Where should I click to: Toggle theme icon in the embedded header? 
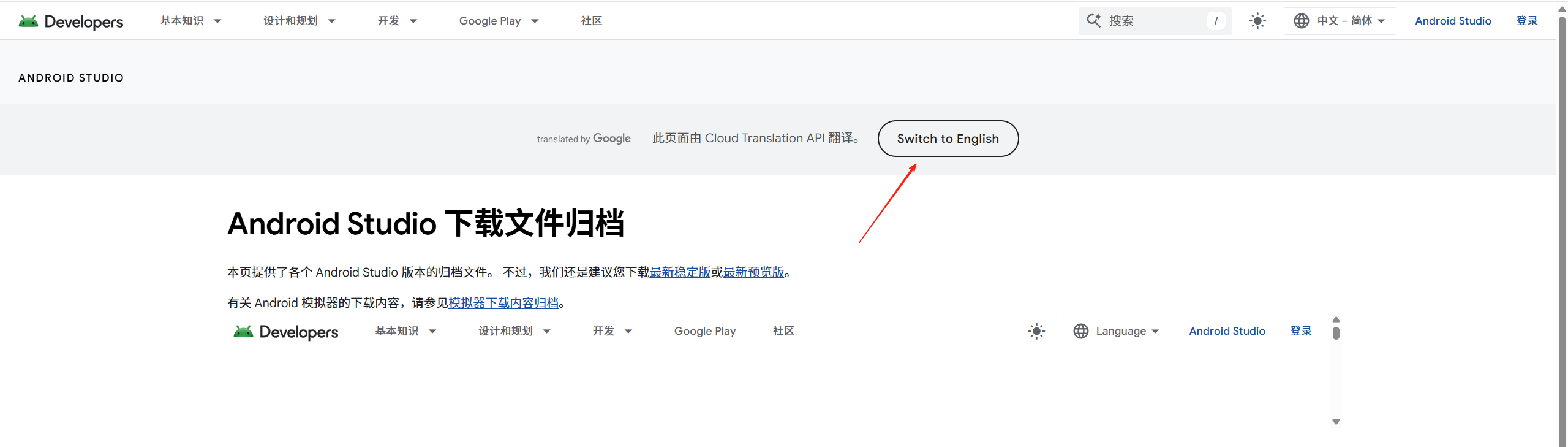point(1036,331)
